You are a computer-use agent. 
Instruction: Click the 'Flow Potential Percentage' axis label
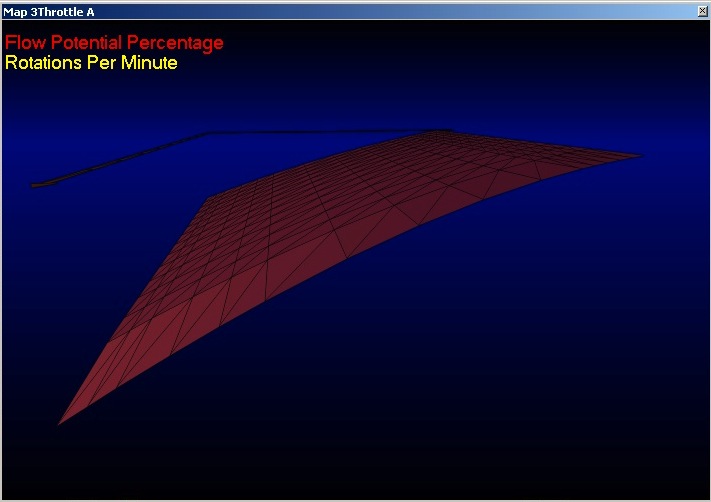pyautogui.click(x=114, y=43)
